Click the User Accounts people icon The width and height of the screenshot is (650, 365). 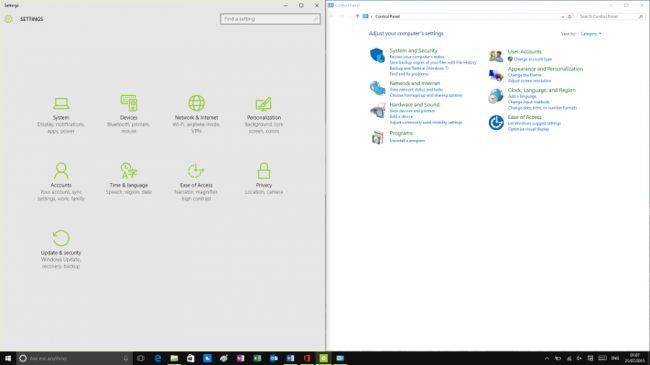(496, 55)
